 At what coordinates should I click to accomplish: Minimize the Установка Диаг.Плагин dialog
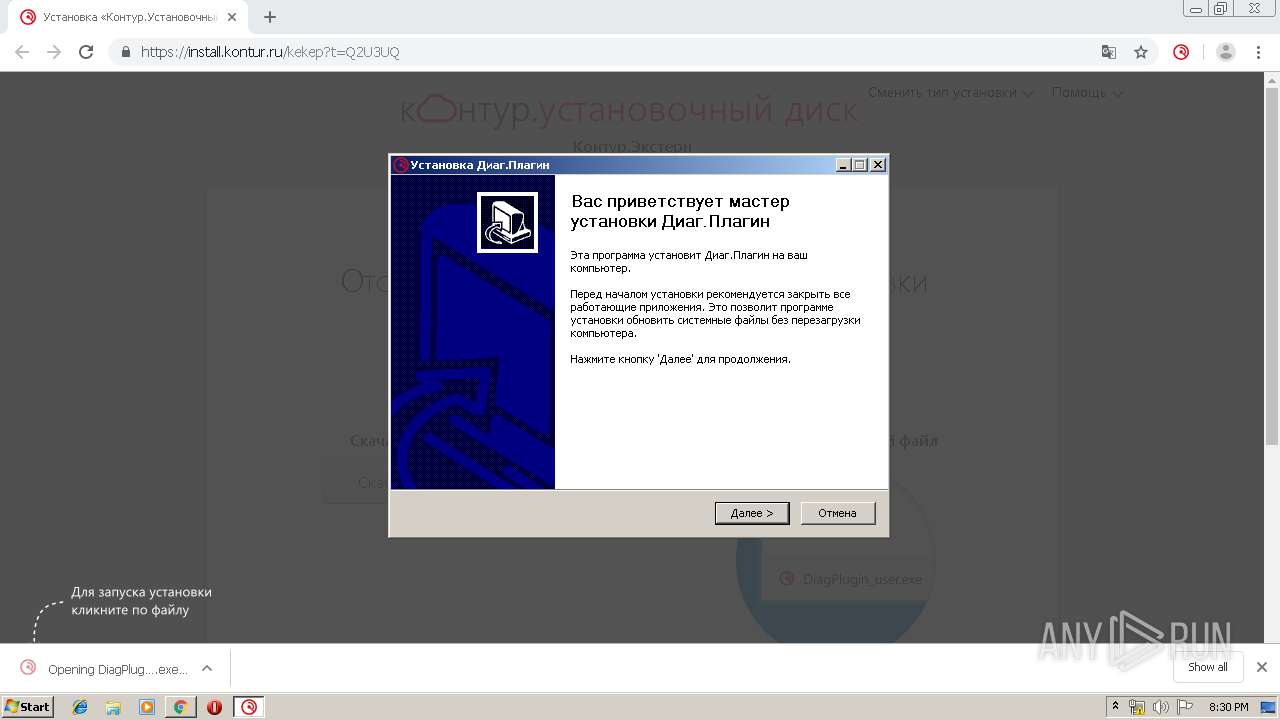(843, 165)
